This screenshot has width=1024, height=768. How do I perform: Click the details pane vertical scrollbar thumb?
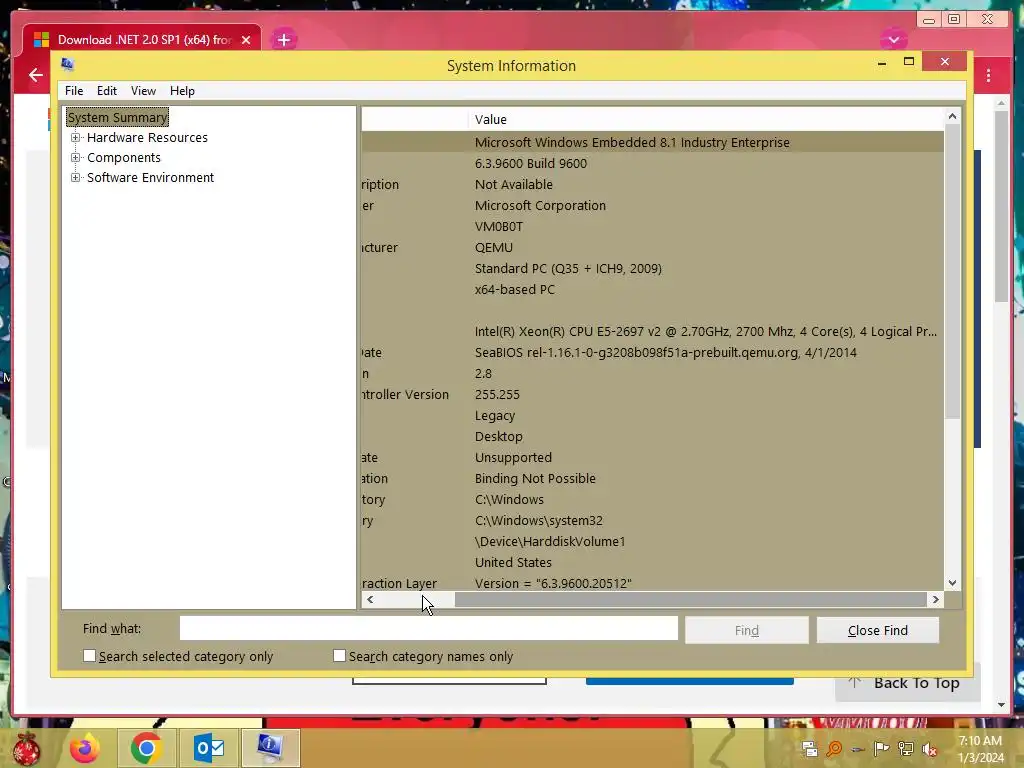[952, 271]
